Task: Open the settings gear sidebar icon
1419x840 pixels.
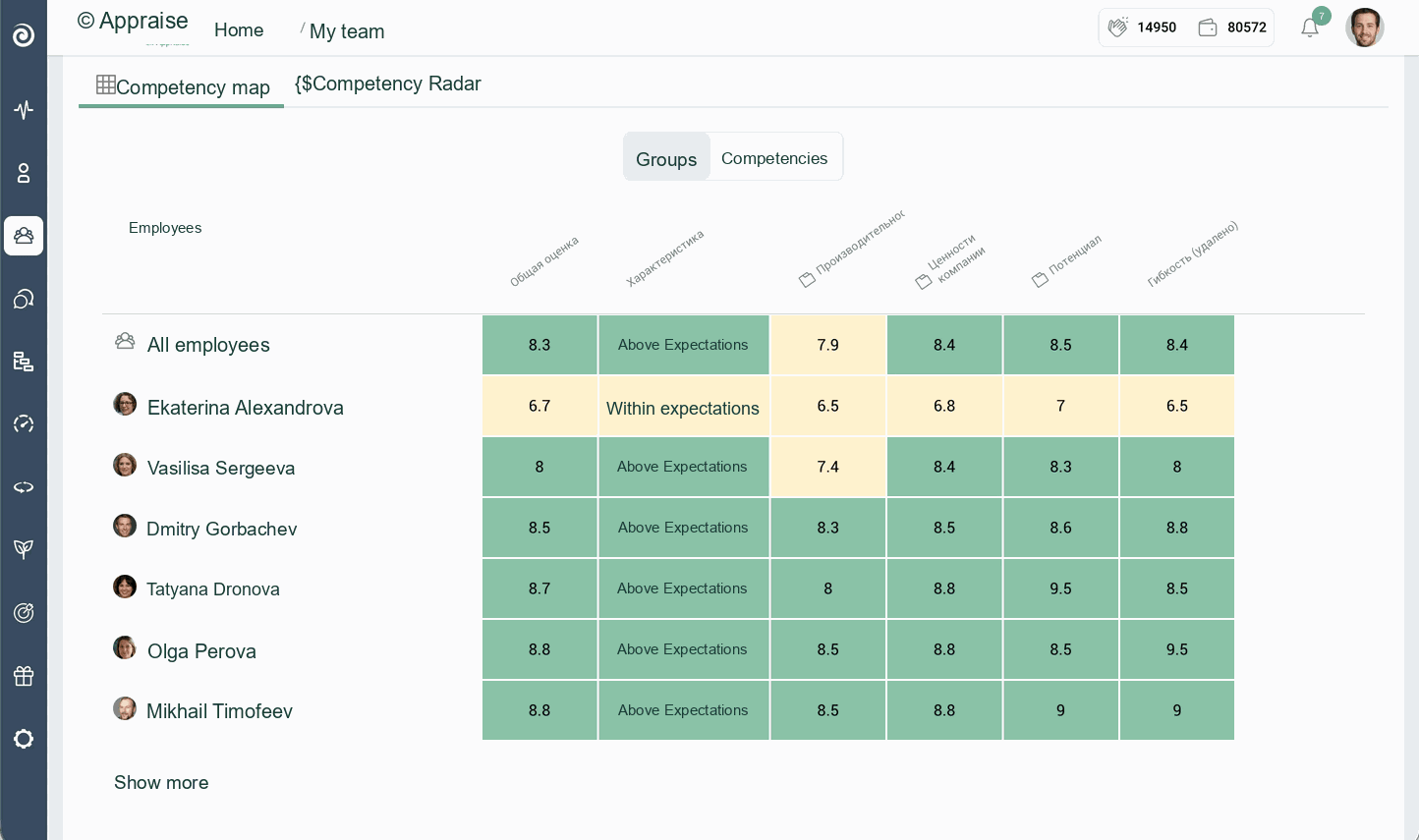Action: (x=24, y=739)
